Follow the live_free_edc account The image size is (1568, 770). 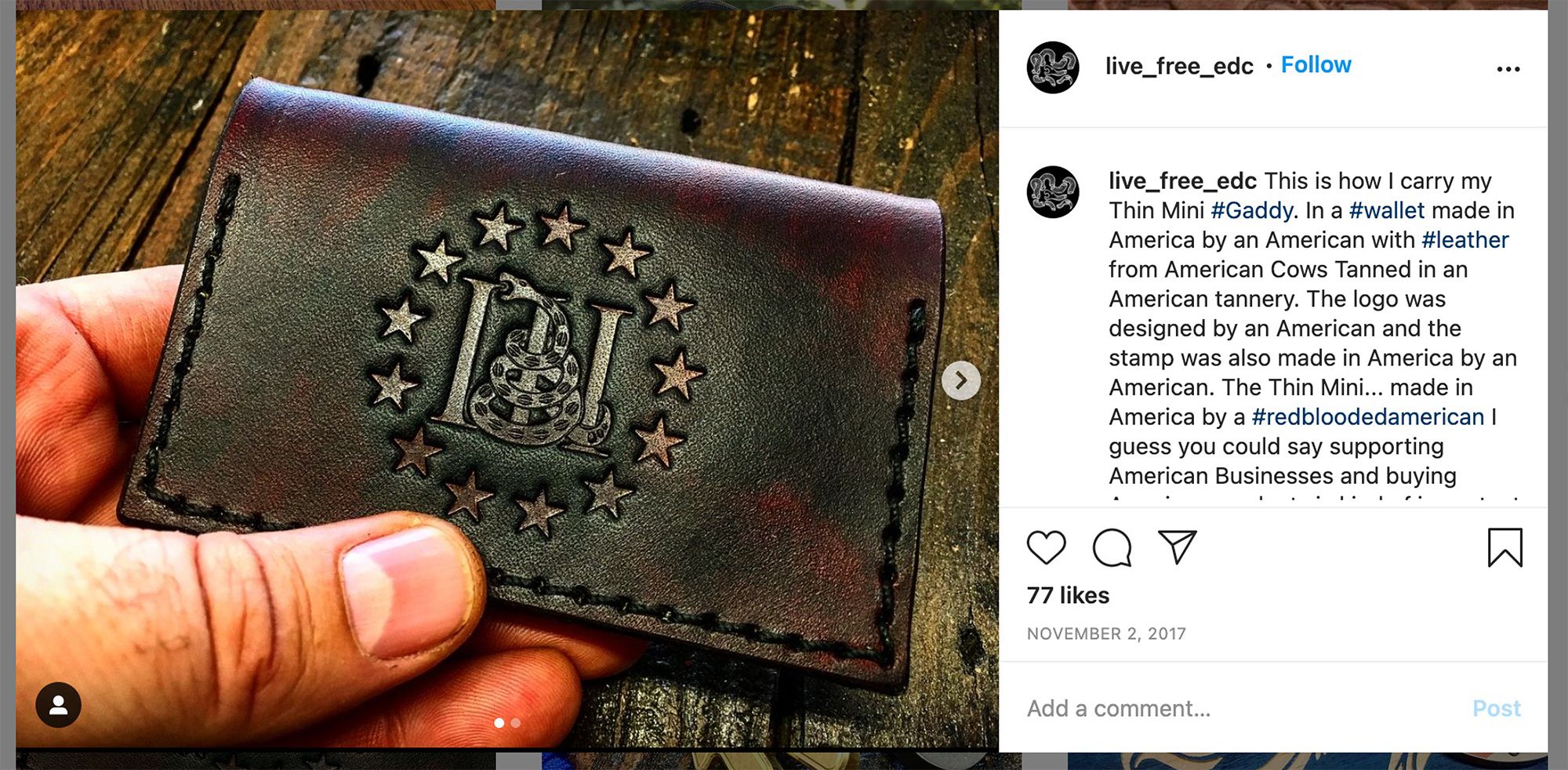(x=1316, y=65)
